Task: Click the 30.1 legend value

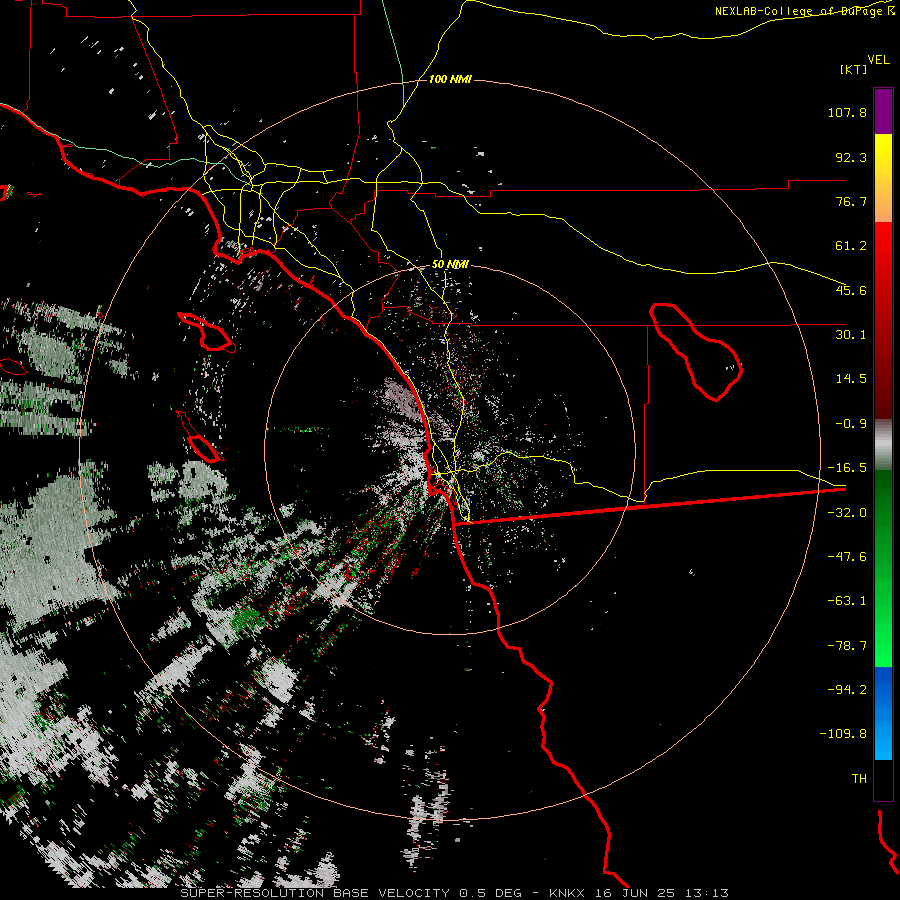Action: 851,335
